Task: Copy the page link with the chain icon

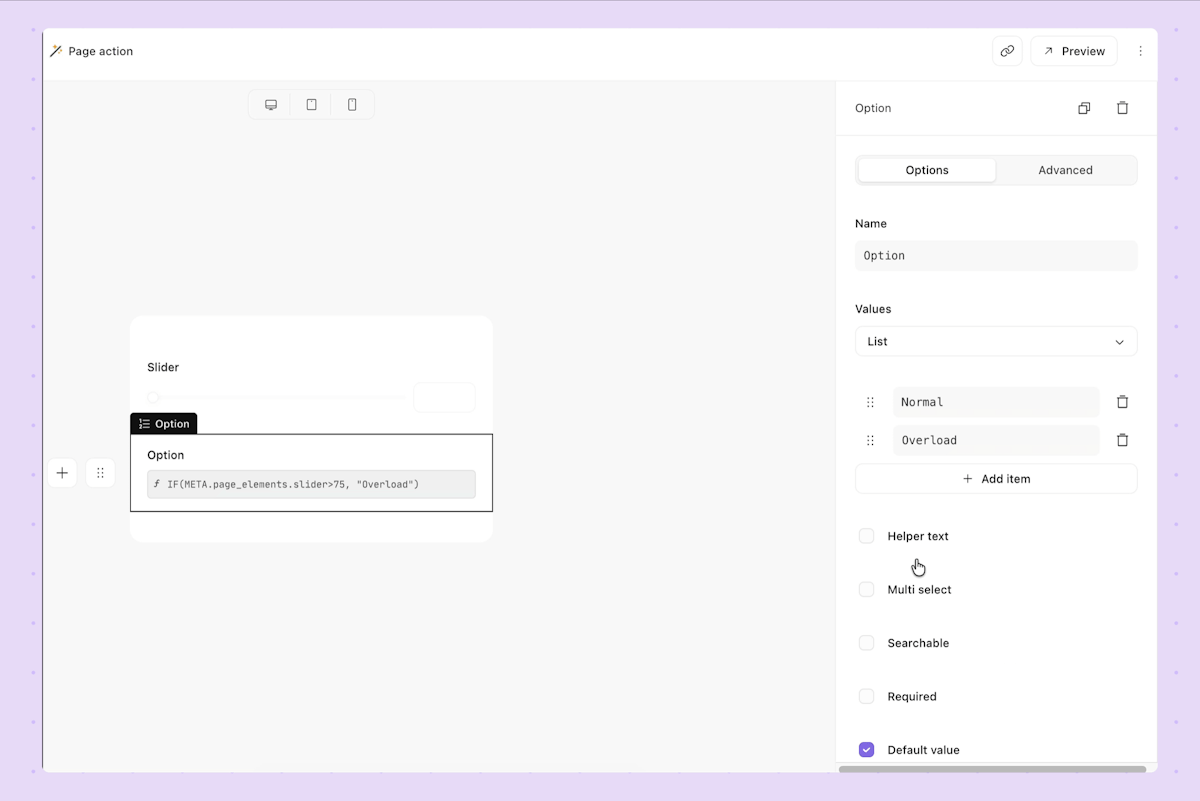Action: point(1007,51)
